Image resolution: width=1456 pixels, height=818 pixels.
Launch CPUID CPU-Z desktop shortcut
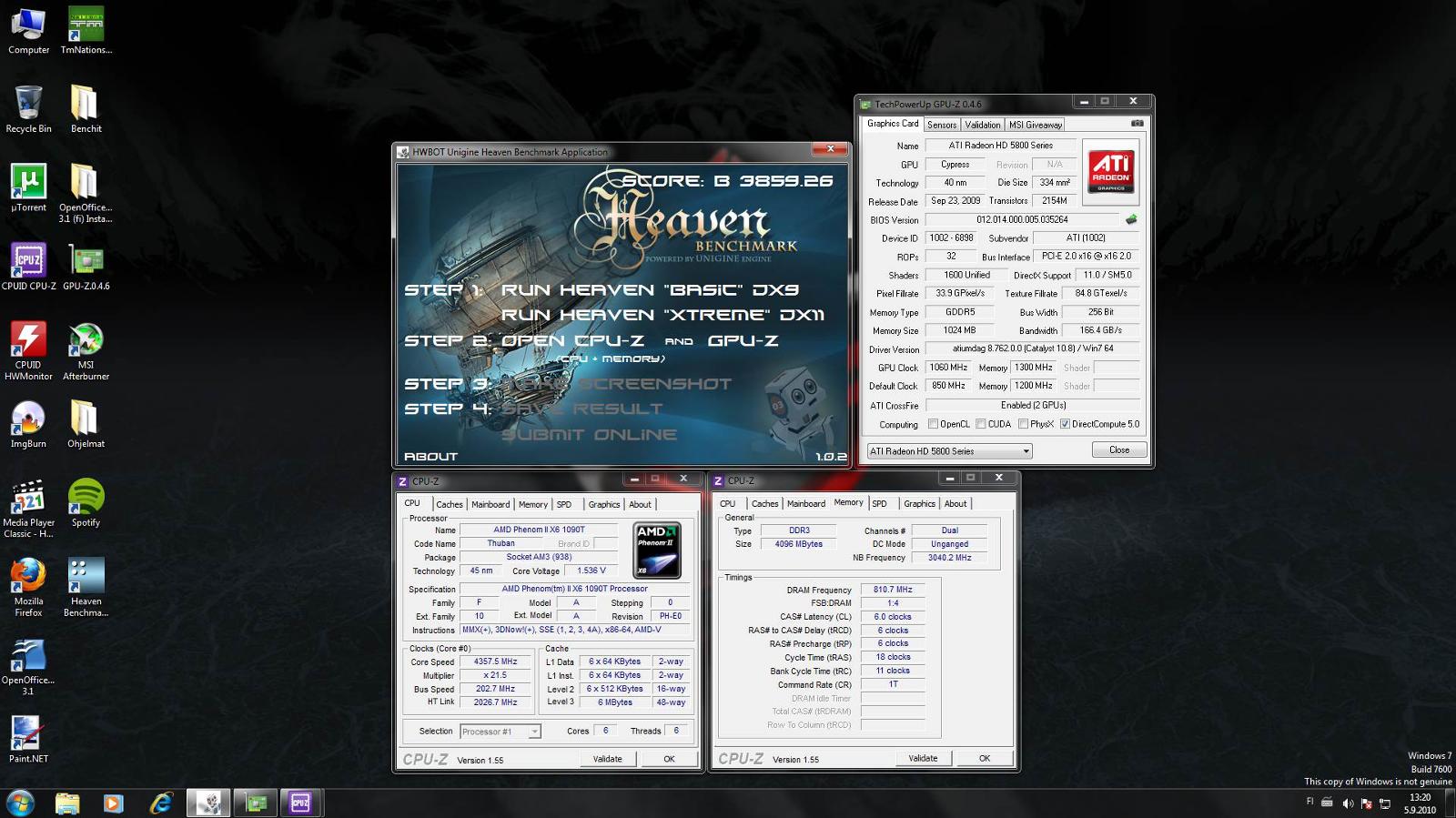pos(28,267)
